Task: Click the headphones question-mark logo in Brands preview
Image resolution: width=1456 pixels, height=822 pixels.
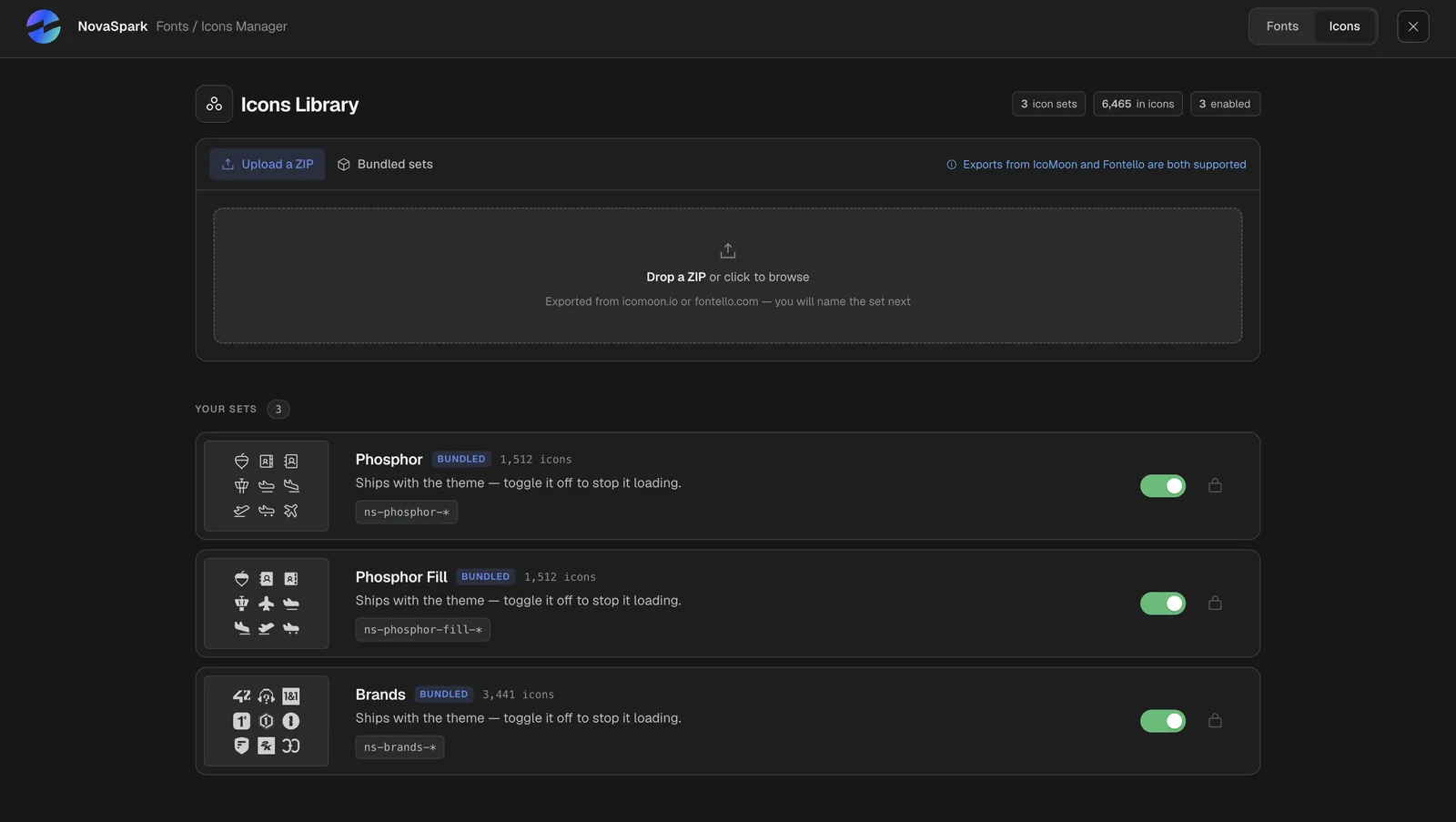Action: click(266, 696)
